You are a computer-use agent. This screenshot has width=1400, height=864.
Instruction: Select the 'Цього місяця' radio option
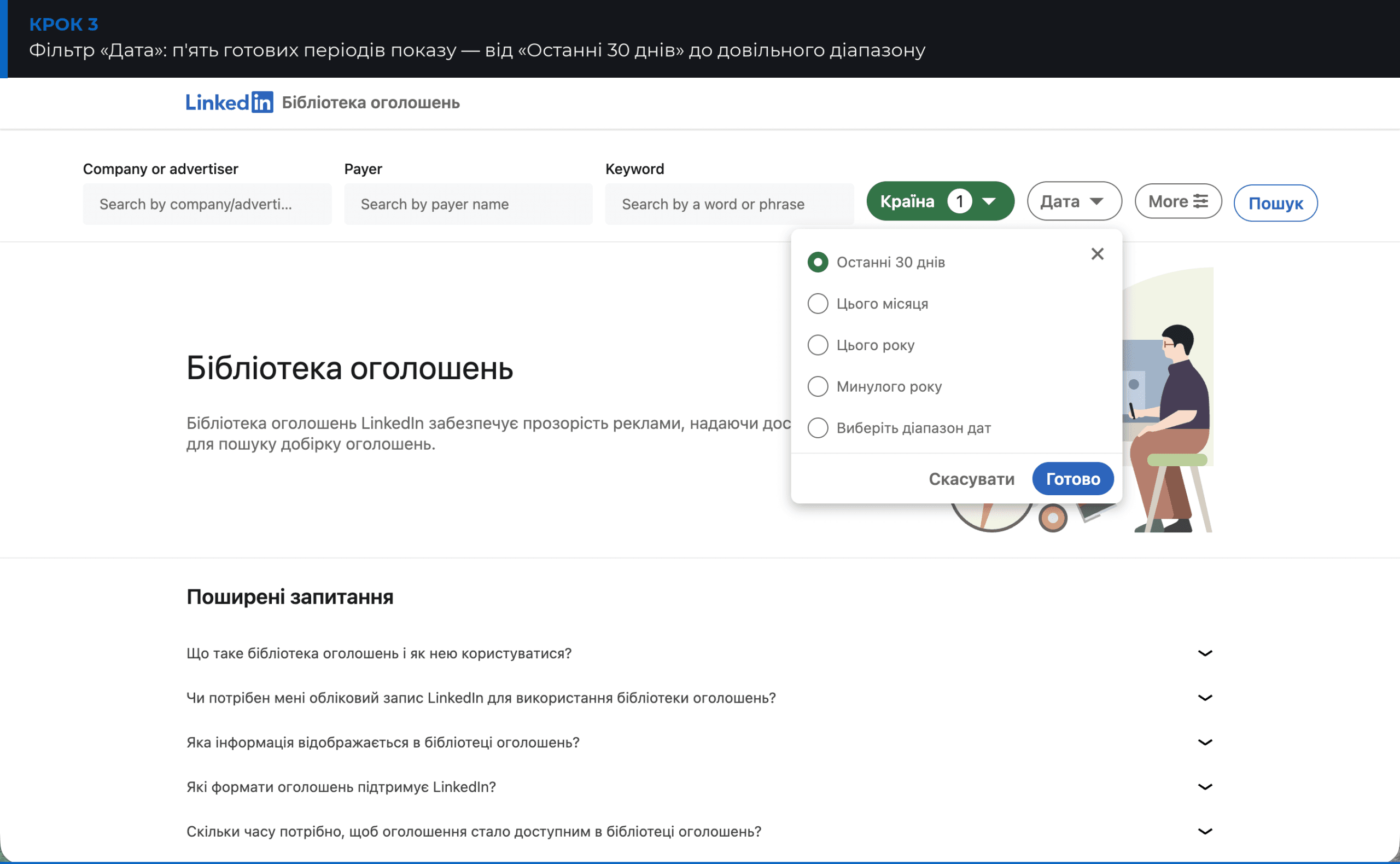click(x=818, y=304)
